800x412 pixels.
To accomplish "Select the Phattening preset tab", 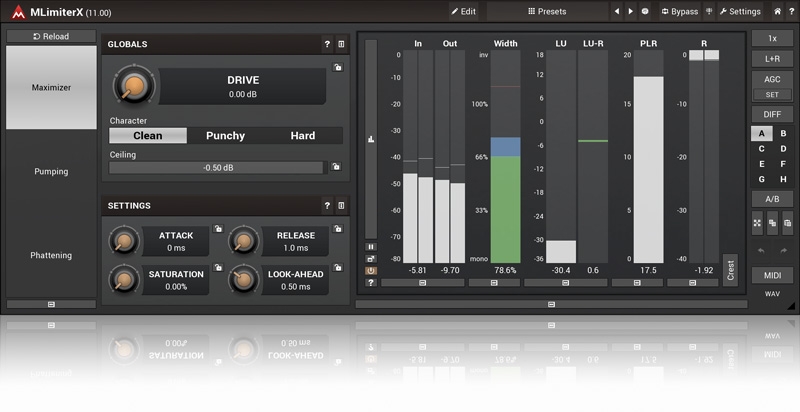I will tap(51, 255).
